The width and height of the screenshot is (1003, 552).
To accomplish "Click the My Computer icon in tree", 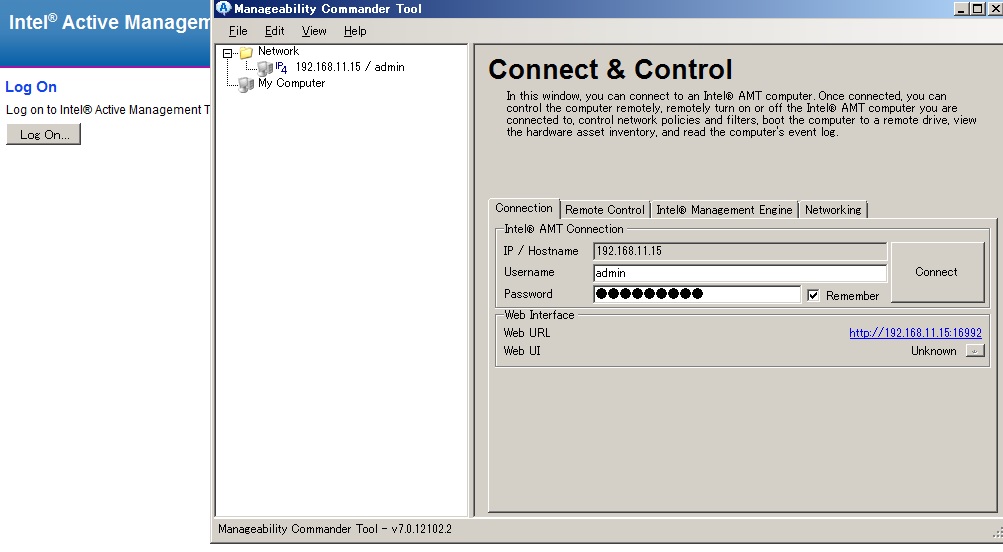I will [246, 84].
